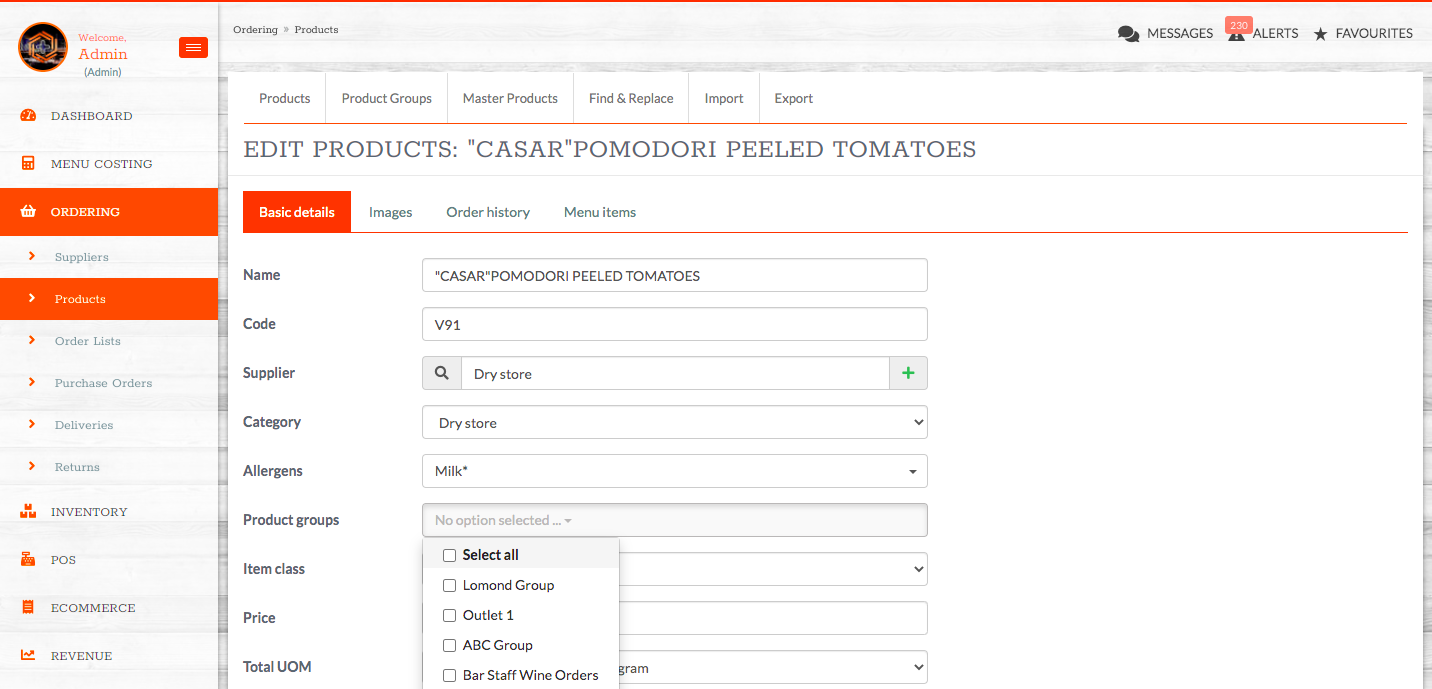This screenshot has height=689, width=1432.
Task: Open the Messages panel
Action: [x=1164, y=32]
